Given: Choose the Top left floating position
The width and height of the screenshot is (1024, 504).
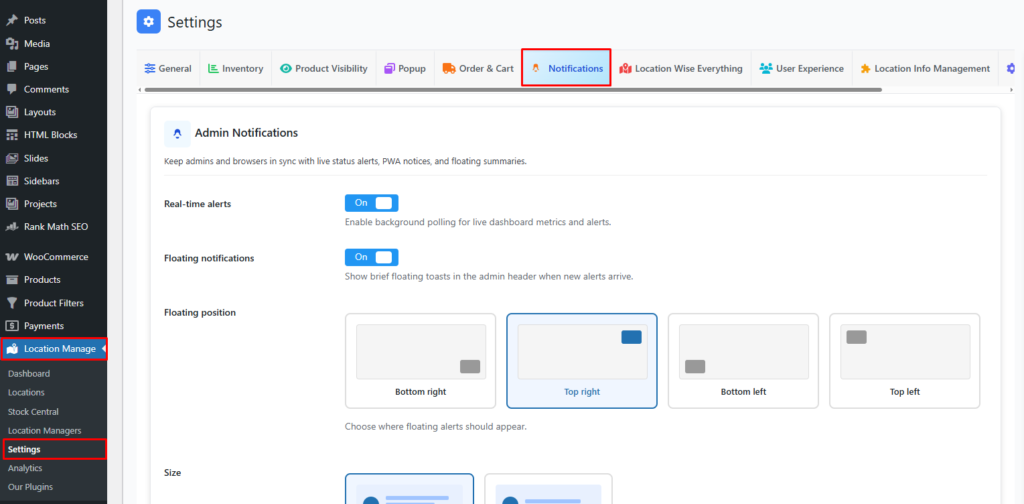Looking at the screenshot, I should pos(904,360).
